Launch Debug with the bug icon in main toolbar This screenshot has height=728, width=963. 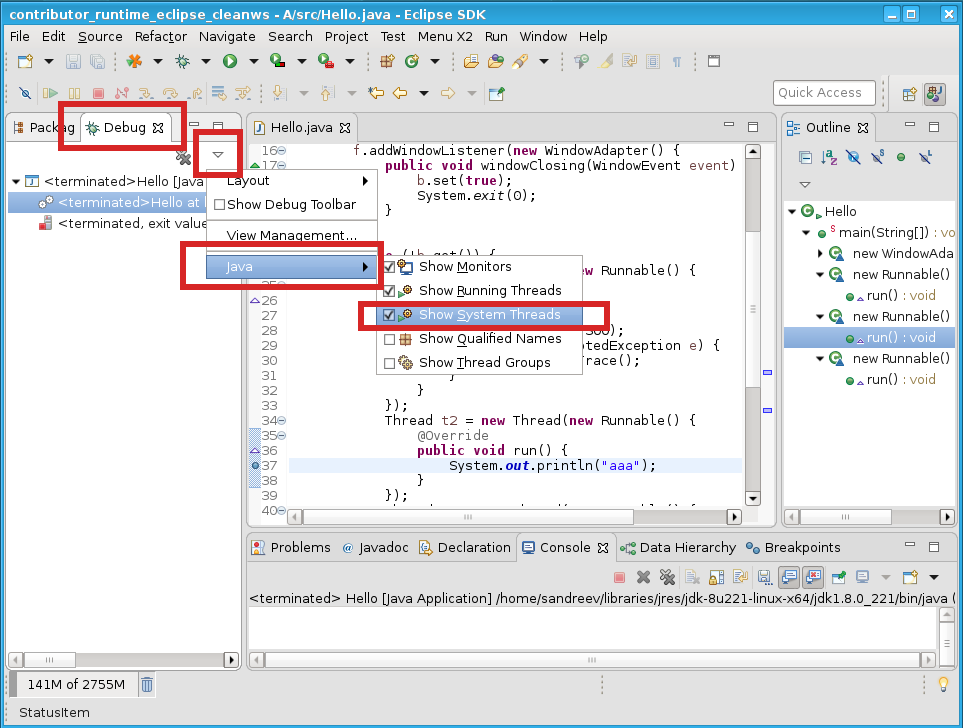[182, 61]
